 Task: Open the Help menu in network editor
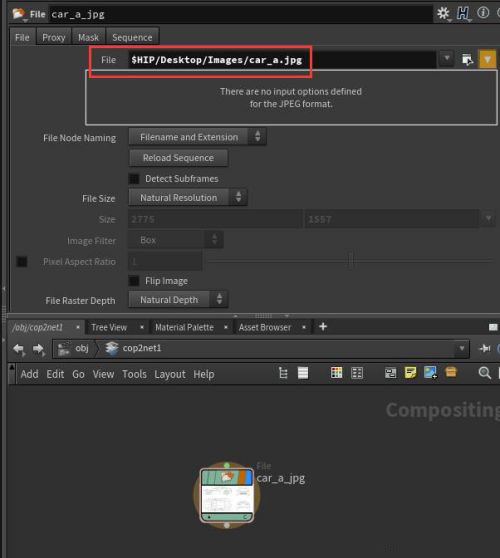pyautogui.click(x=204, y=374)
